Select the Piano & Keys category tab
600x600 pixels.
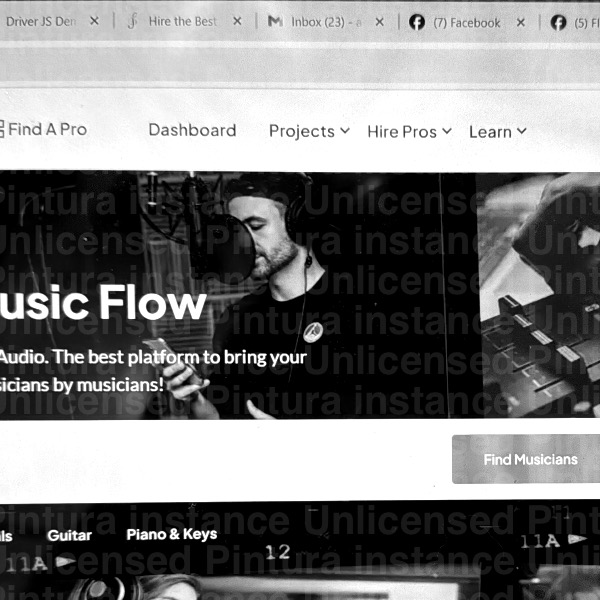(x=172, y=534)
